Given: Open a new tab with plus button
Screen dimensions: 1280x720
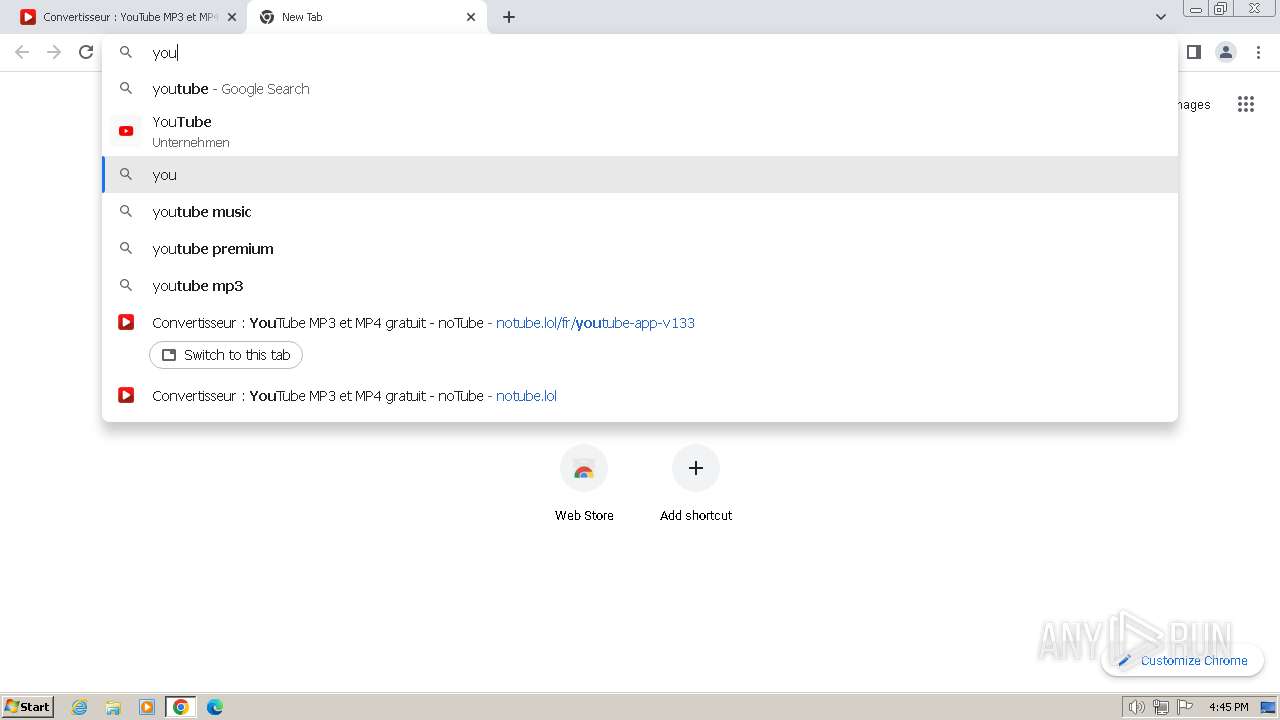Looking at the screenshot, I should 509,17.
